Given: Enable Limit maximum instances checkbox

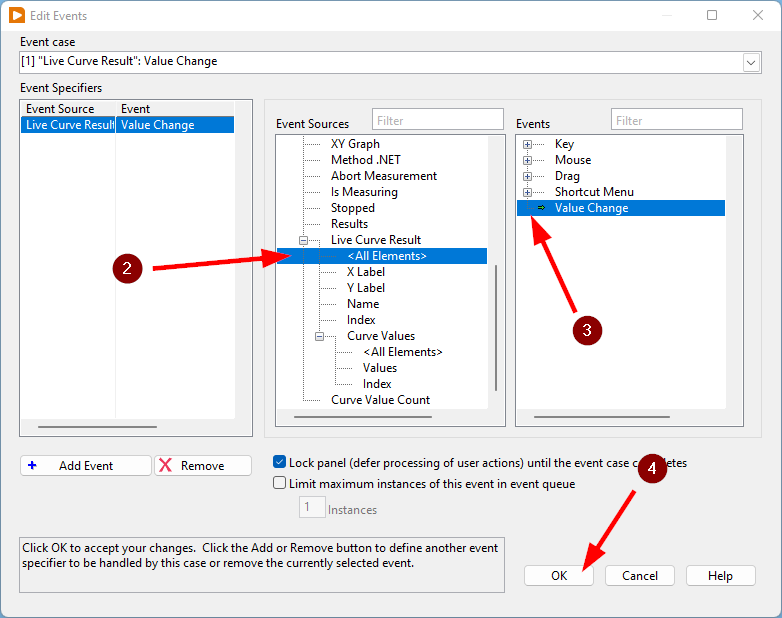Looking at the screenshot, I should point(280,484).
